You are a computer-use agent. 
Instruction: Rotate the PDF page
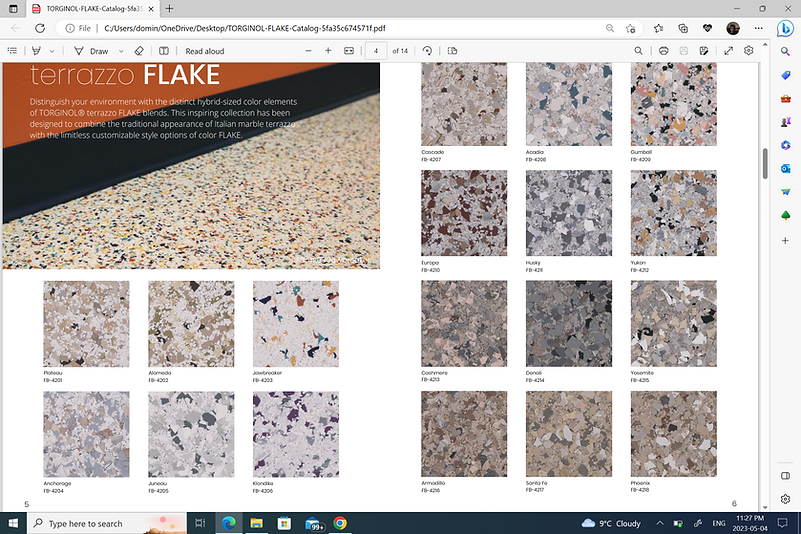(427, 51)
